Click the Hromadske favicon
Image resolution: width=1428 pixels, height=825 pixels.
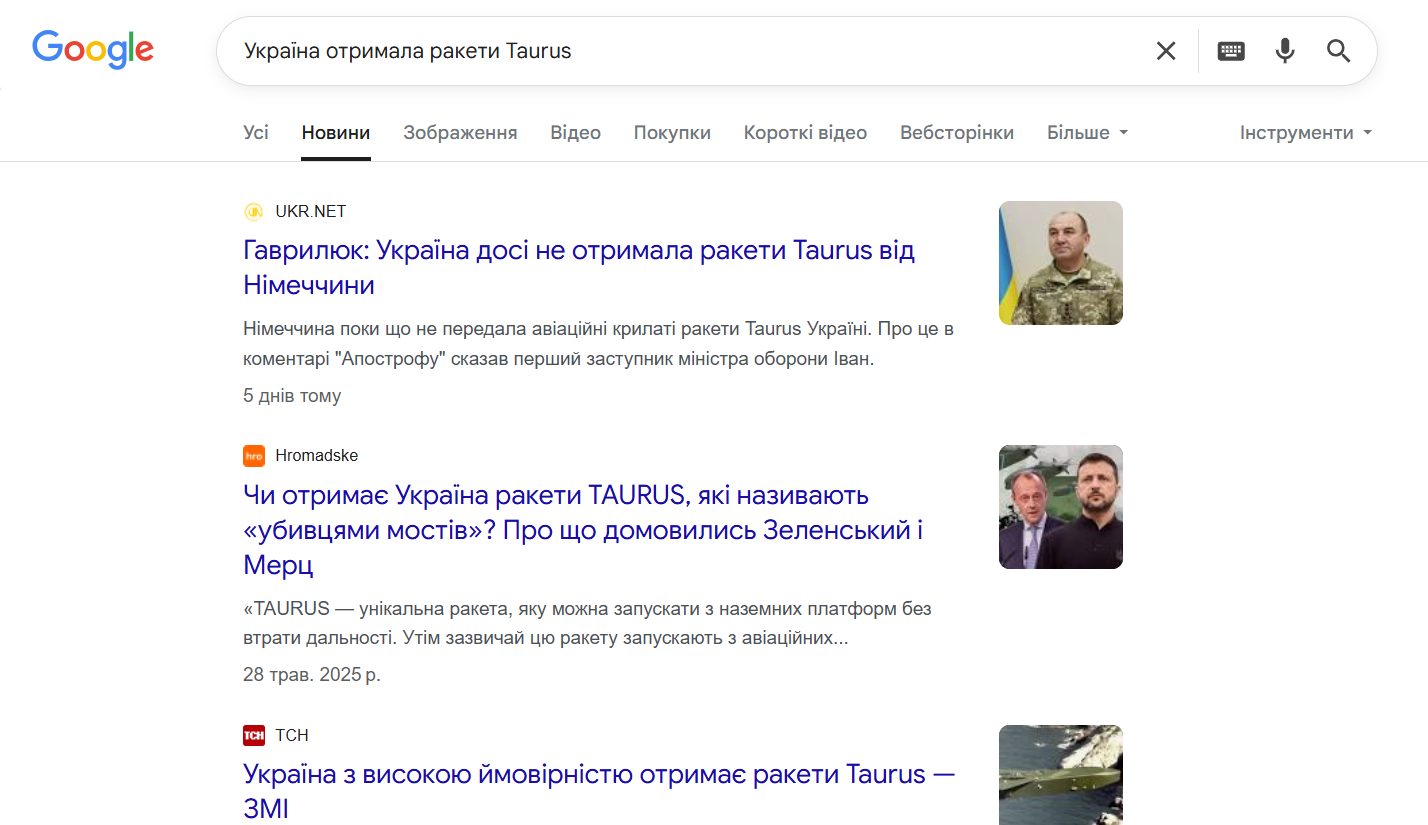click(254, 456)
